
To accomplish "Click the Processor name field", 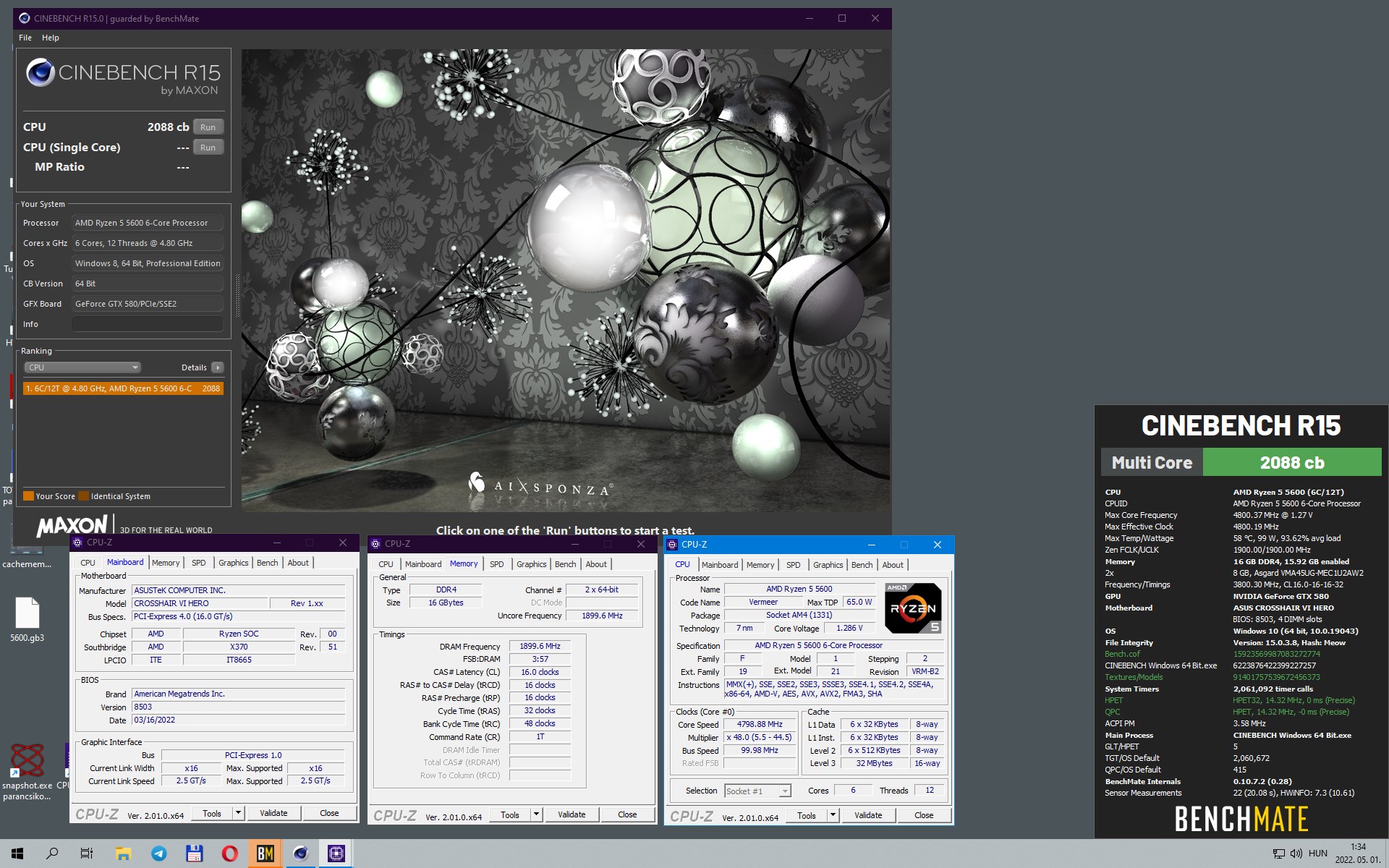I will pyautogui.click(x=147, y=223).
